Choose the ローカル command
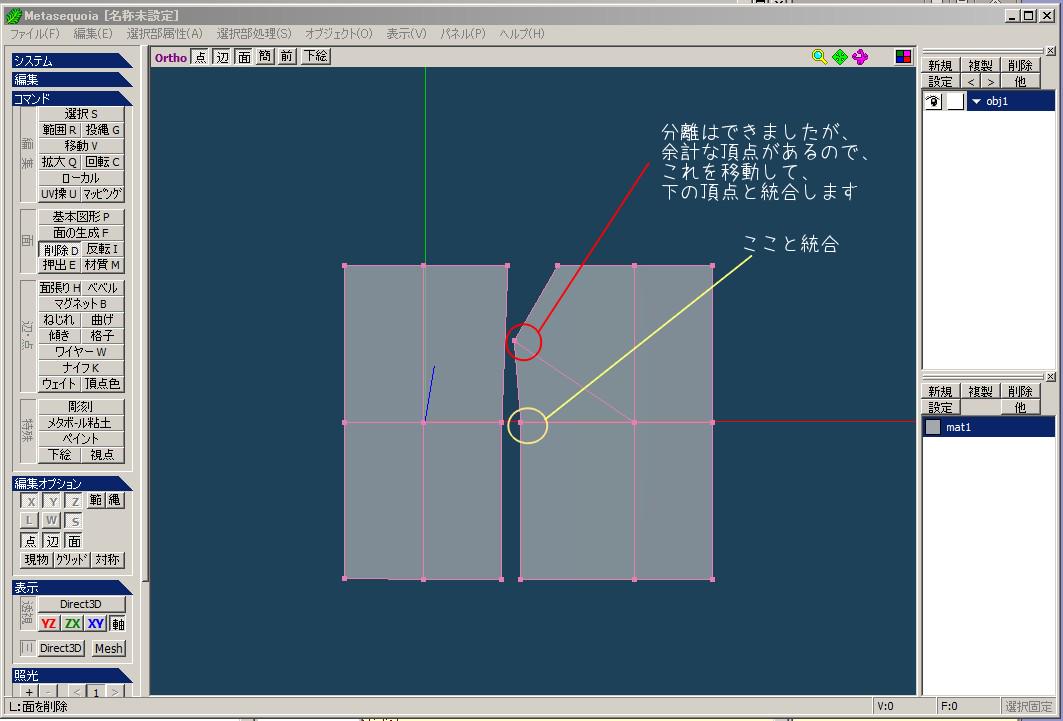The width and height of the screenshot is (1063, 721). (81, 178)
